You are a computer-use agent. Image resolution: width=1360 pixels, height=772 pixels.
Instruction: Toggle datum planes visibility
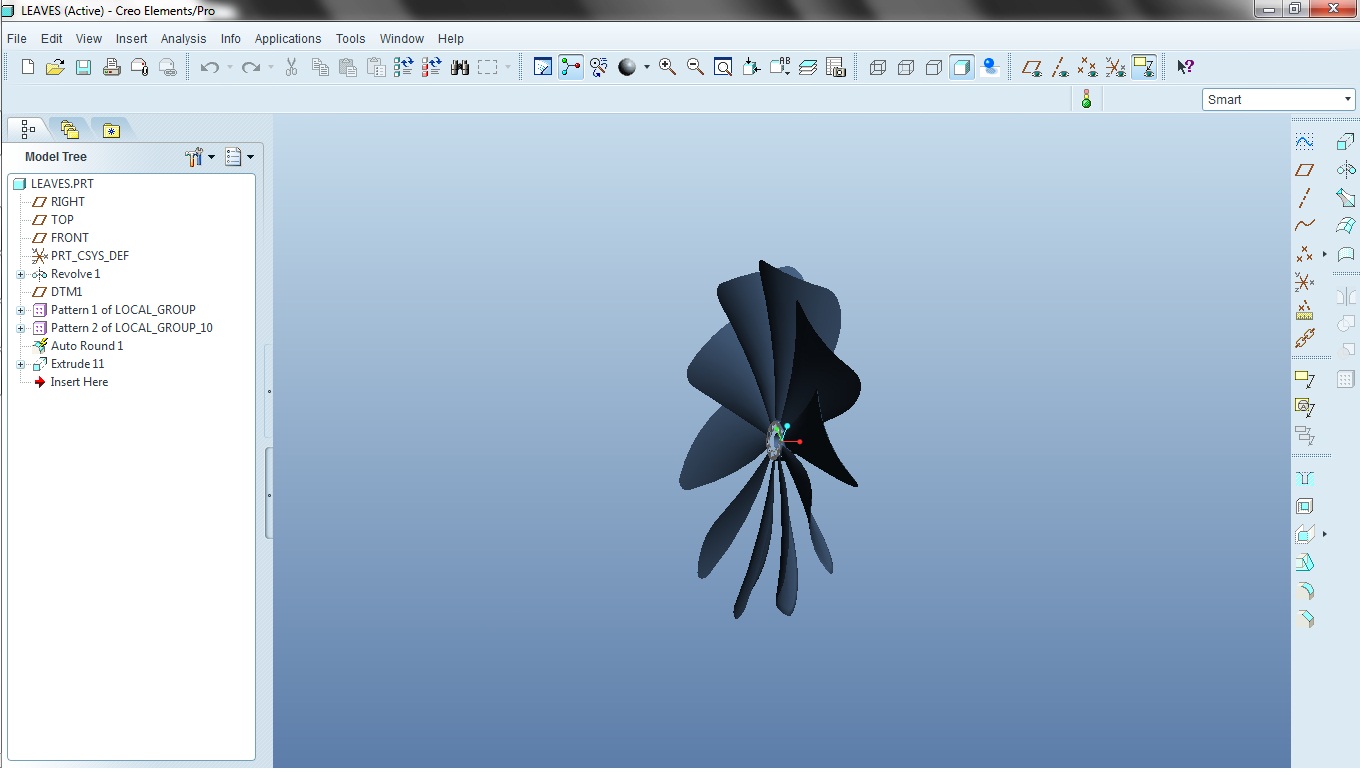pyautogui.click(x=1032, y=67)
